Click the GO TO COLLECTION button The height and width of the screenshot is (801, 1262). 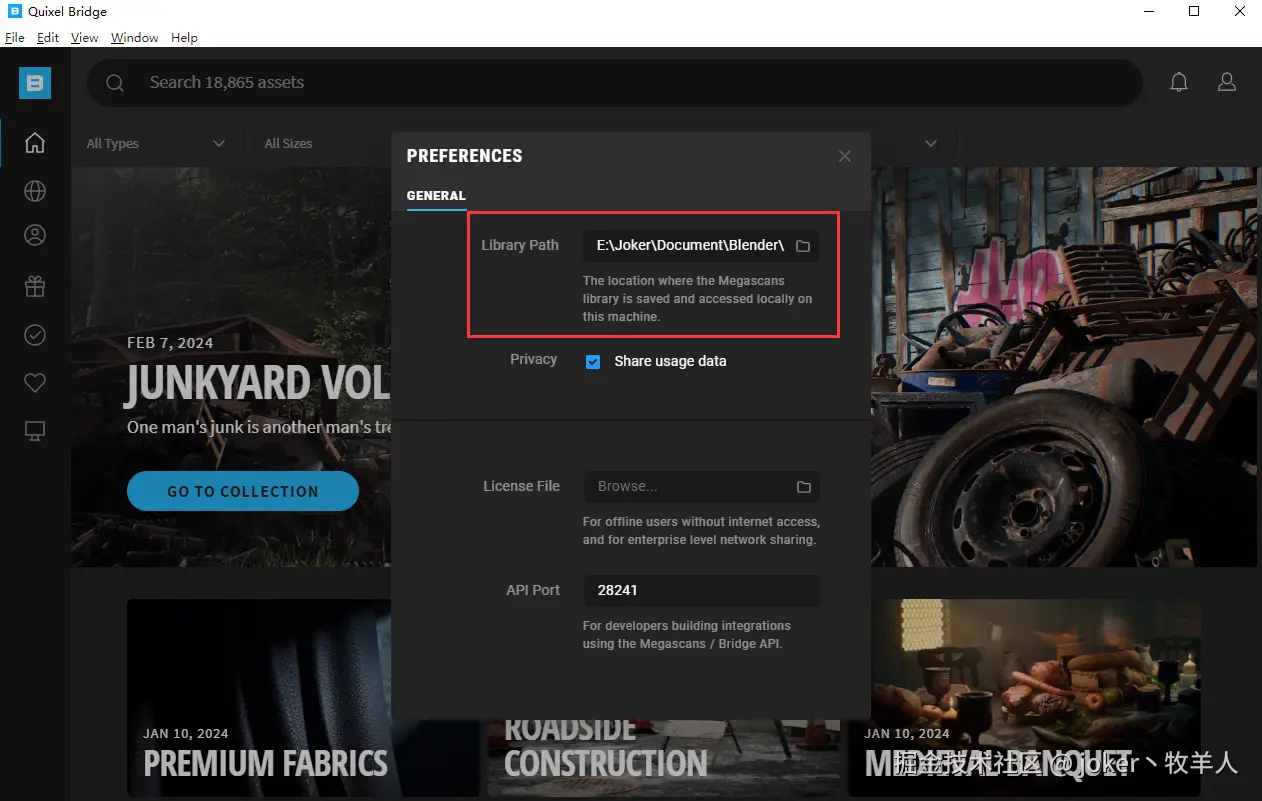tap(243, 491)
